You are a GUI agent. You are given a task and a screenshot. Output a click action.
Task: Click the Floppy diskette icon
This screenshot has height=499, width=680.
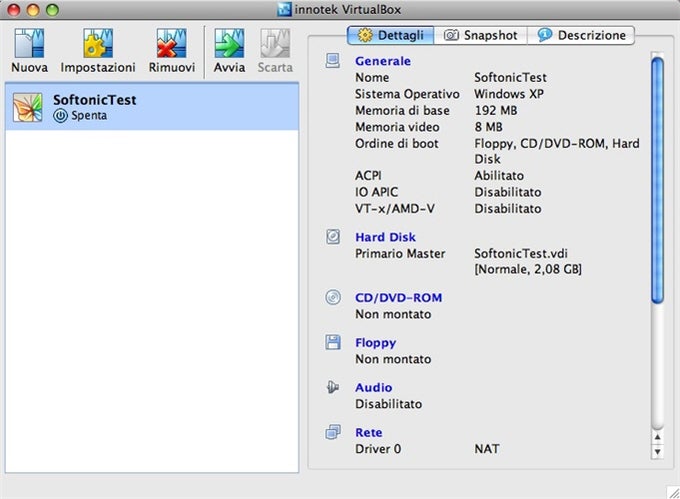tap(333, 342)
